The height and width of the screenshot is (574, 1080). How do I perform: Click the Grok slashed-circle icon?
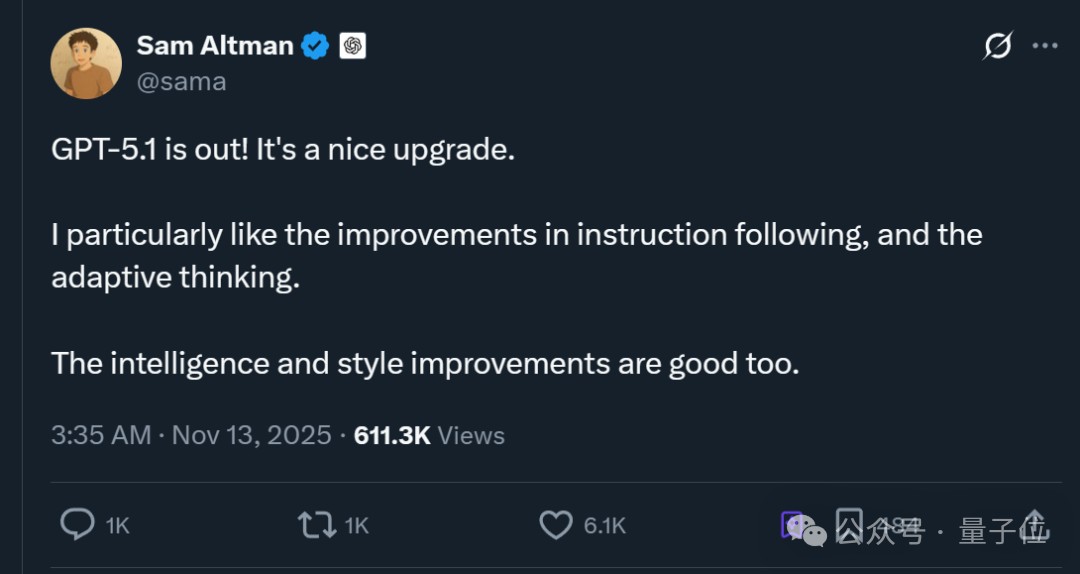(997, 45)
